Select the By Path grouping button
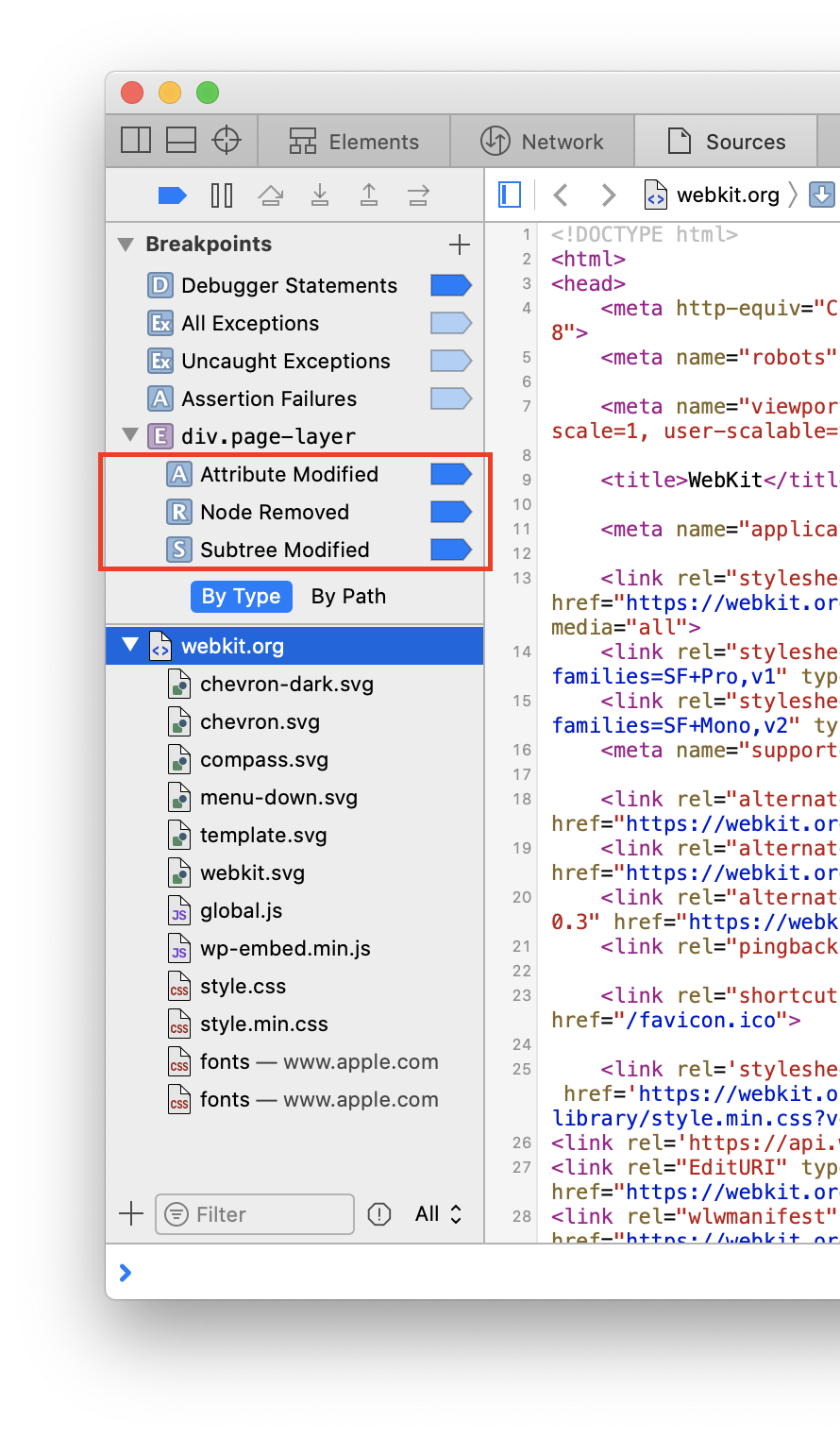Screen dimensions: 840x1439 coord(348,597)
